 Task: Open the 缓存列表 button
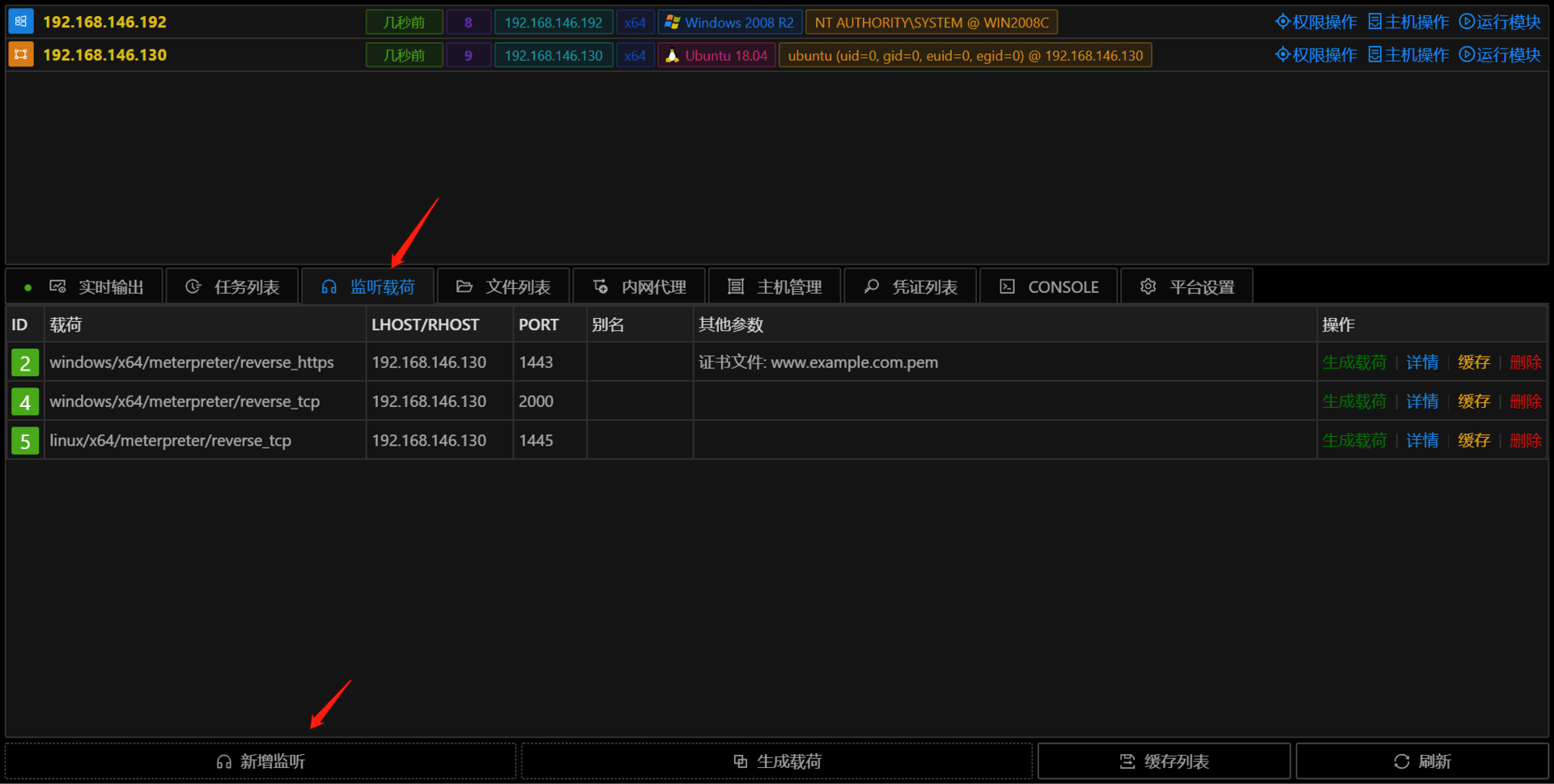click(1164, 761)
